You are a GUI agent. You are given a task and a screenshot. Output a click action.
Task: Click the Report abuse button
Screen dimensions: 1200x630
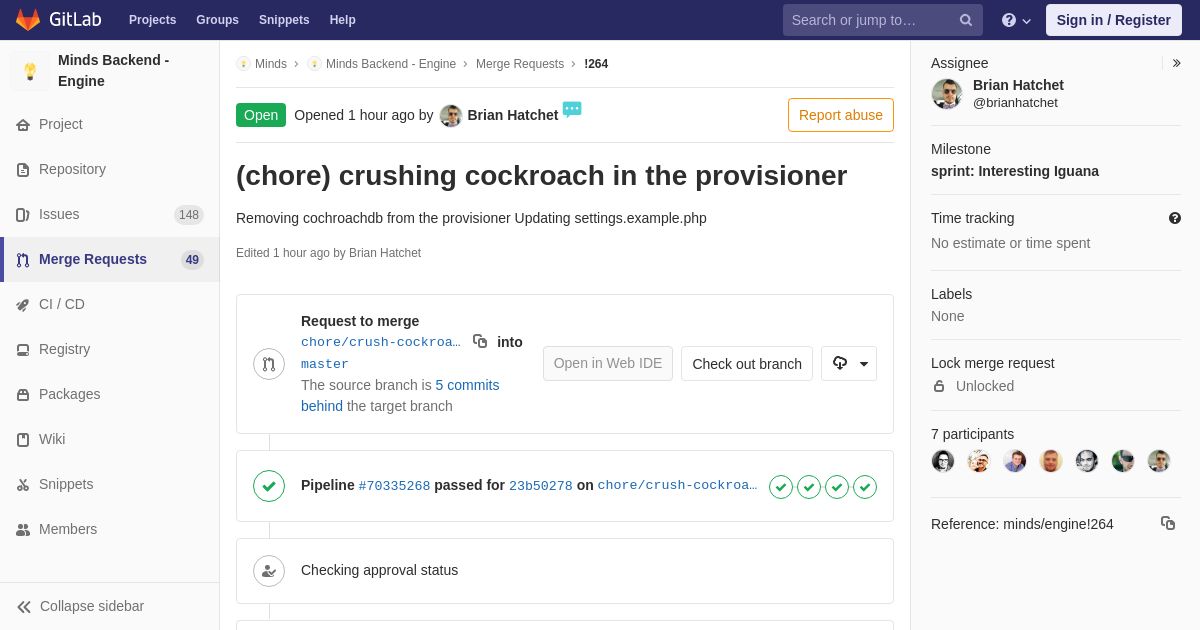pyautogui.click(x=841, y=115)
